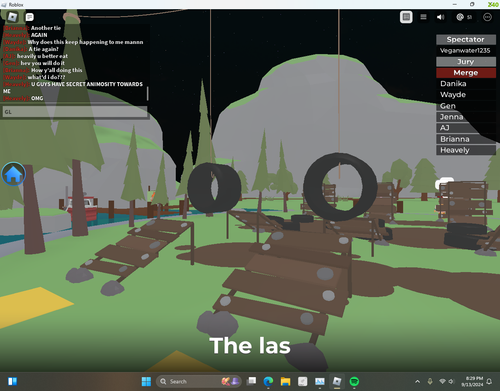Select AJ in the player list
This screenshot has width=500, height=391.
tap(466, 128)
